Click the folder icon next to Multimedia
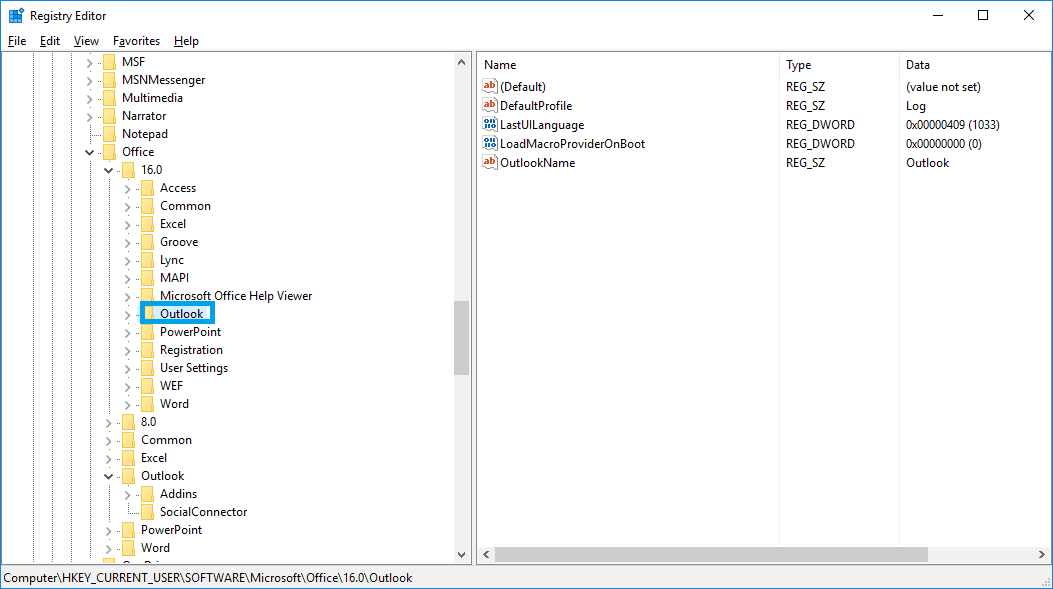Viewport: 1053px width, 589px height. 109,98
